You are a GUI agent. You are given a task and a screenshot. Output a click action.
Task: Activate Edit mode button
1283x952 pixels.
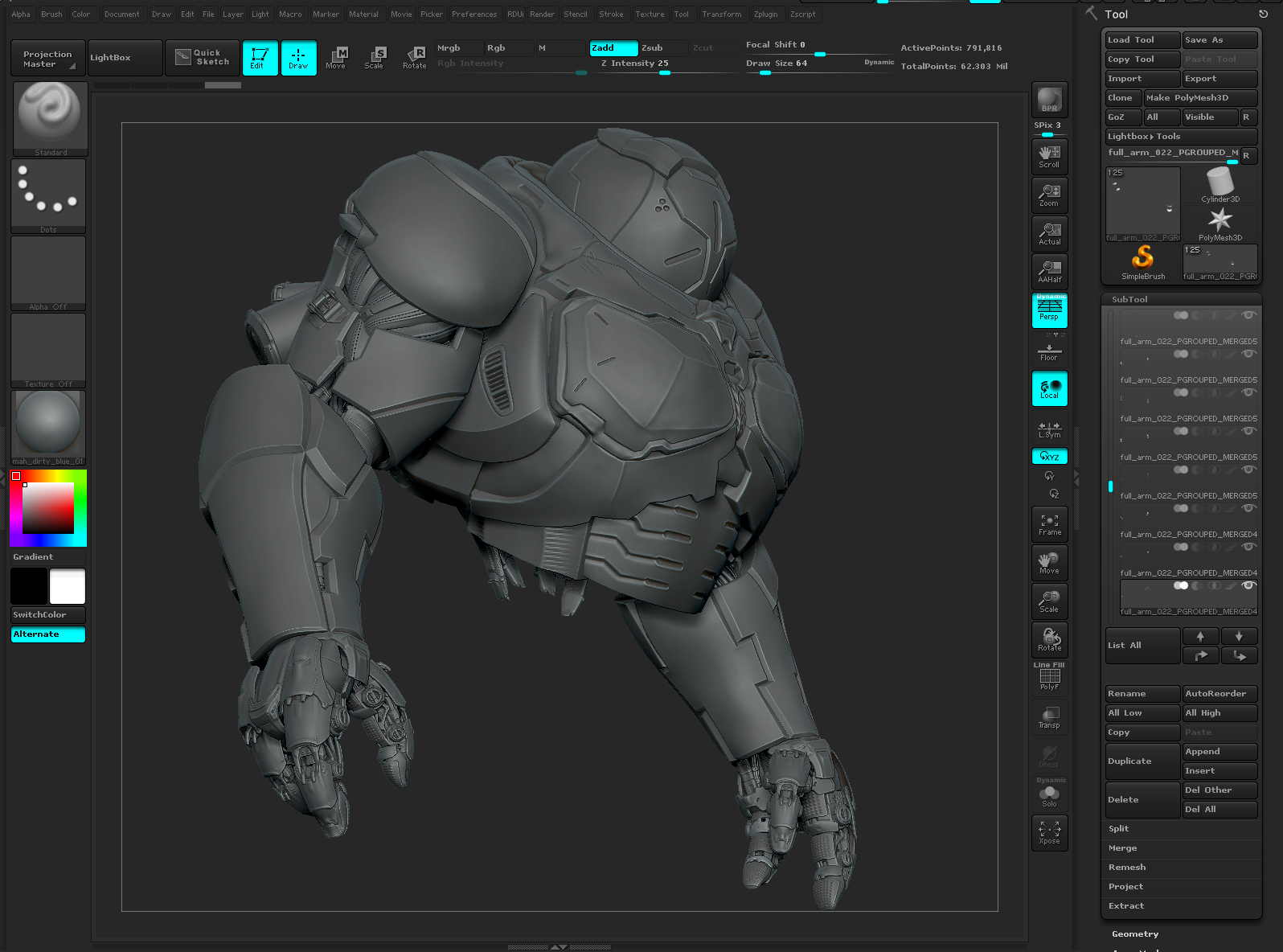pos(260,58)
